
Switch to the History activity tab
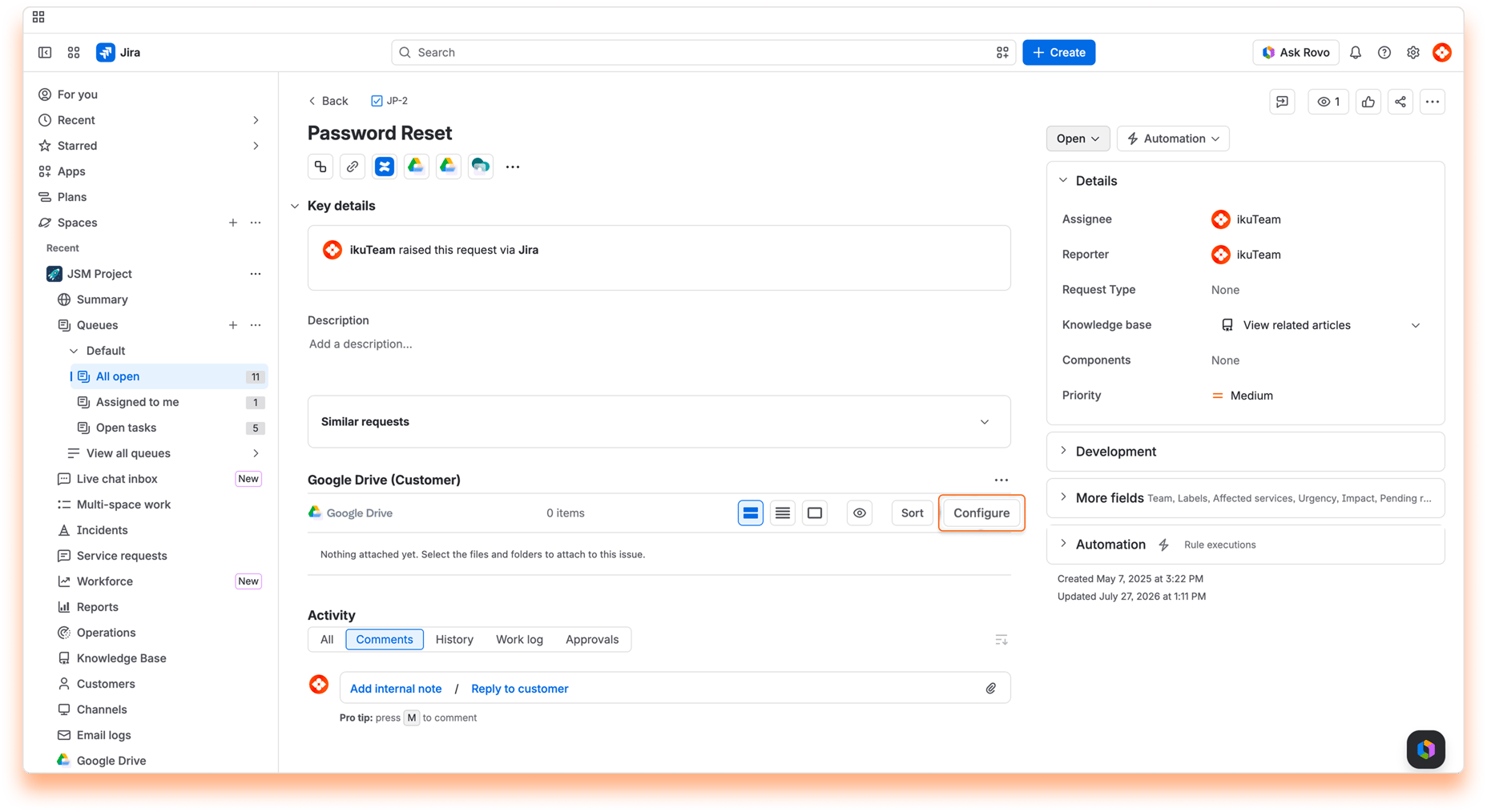click(454, 640)
